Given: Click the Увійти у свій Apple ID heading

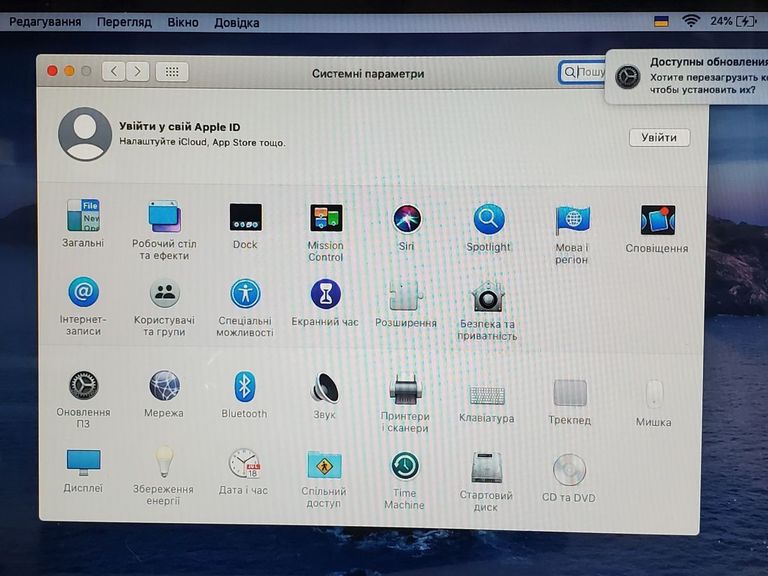Looking at the screenshot, I should (180, 127).
